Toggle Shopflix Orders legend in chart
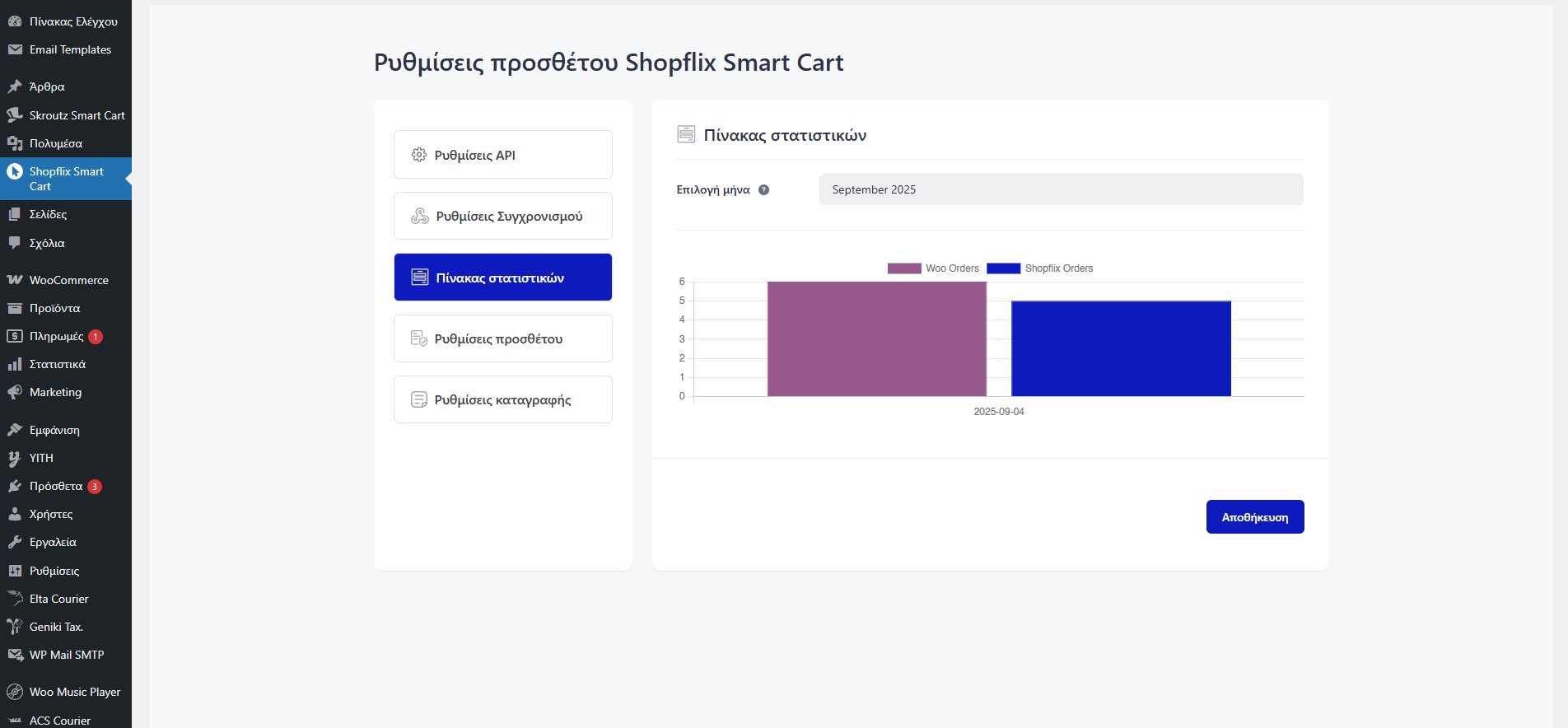This screenshot has height=728, width=1568. [x=1039, y=268]
